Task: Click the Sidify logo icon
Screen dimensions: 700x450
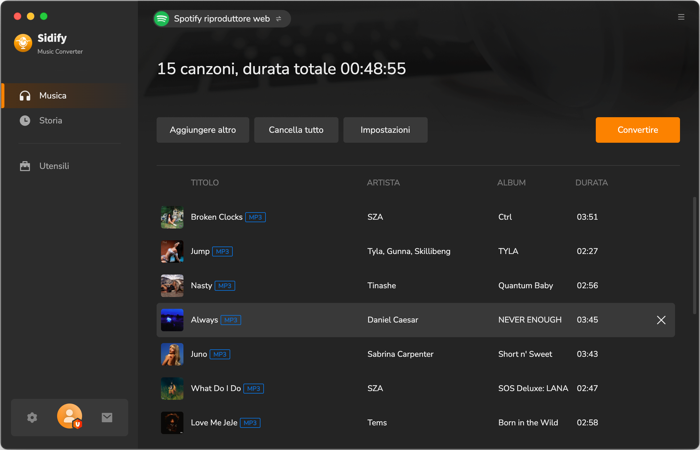Action: click(23, 43)
